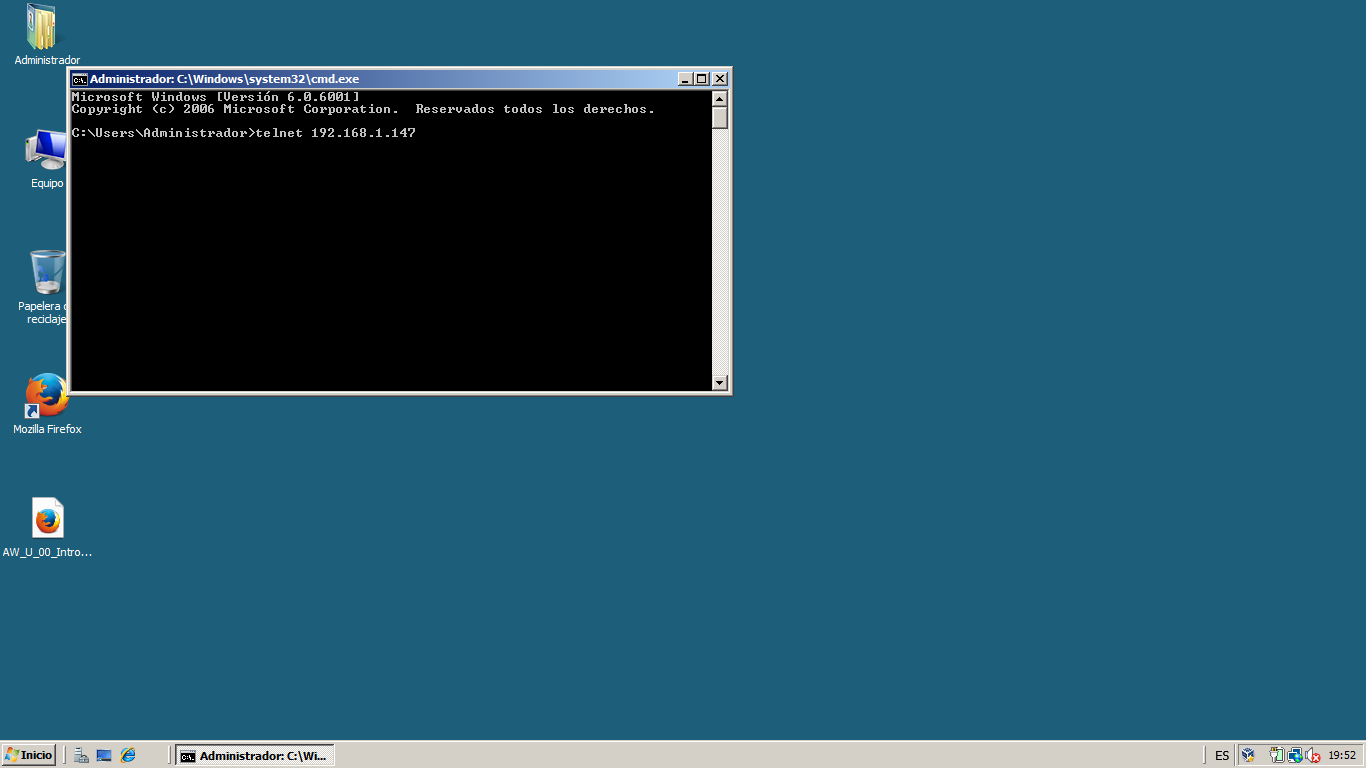
Task: Open the network connection tray icon
Action: tap(1295, 756)
